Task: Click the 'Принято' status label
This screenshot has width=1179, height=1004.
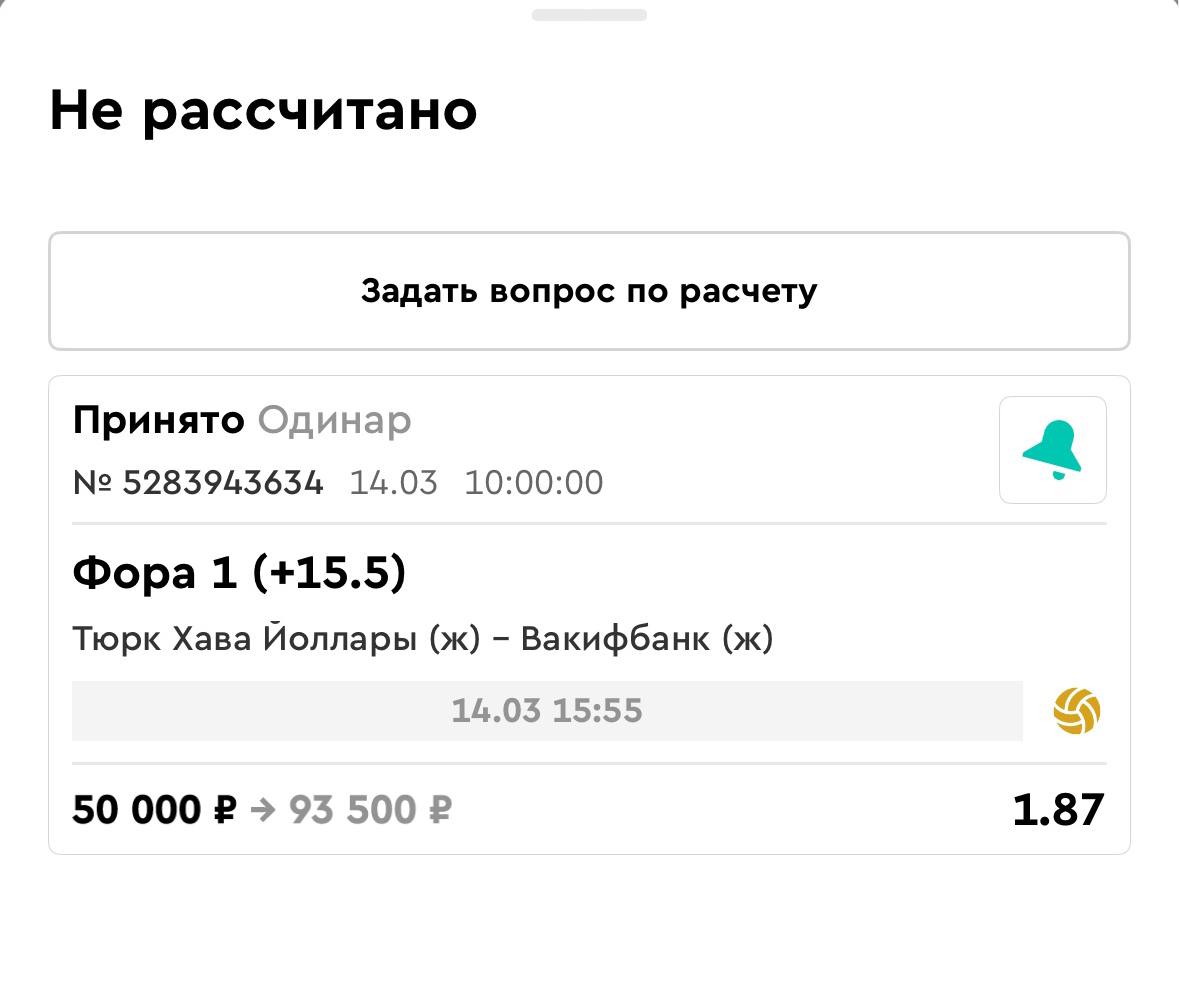Action: (158, 421)
